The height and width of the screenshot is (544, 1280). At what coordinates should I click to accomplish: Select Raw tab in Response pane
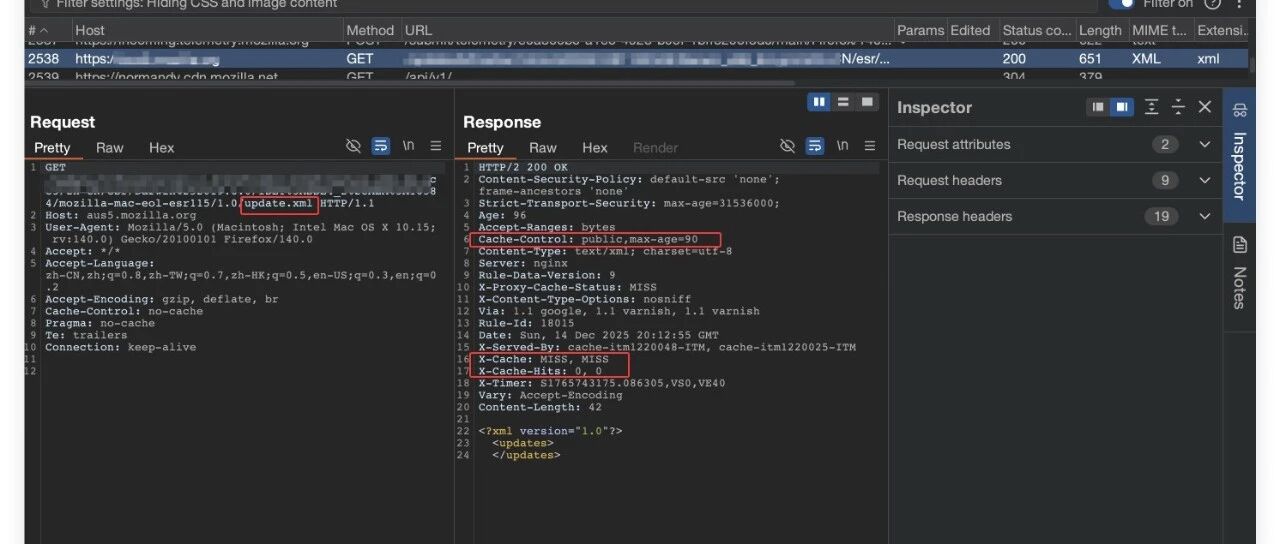pyautogui.click(x=543, y=147)
